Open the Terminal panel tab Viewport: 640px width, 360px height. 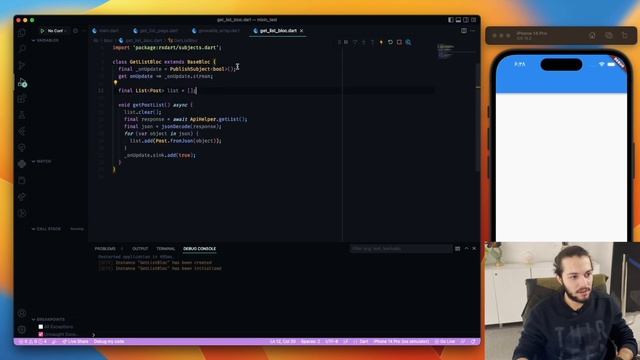click(x=166, y=249)
